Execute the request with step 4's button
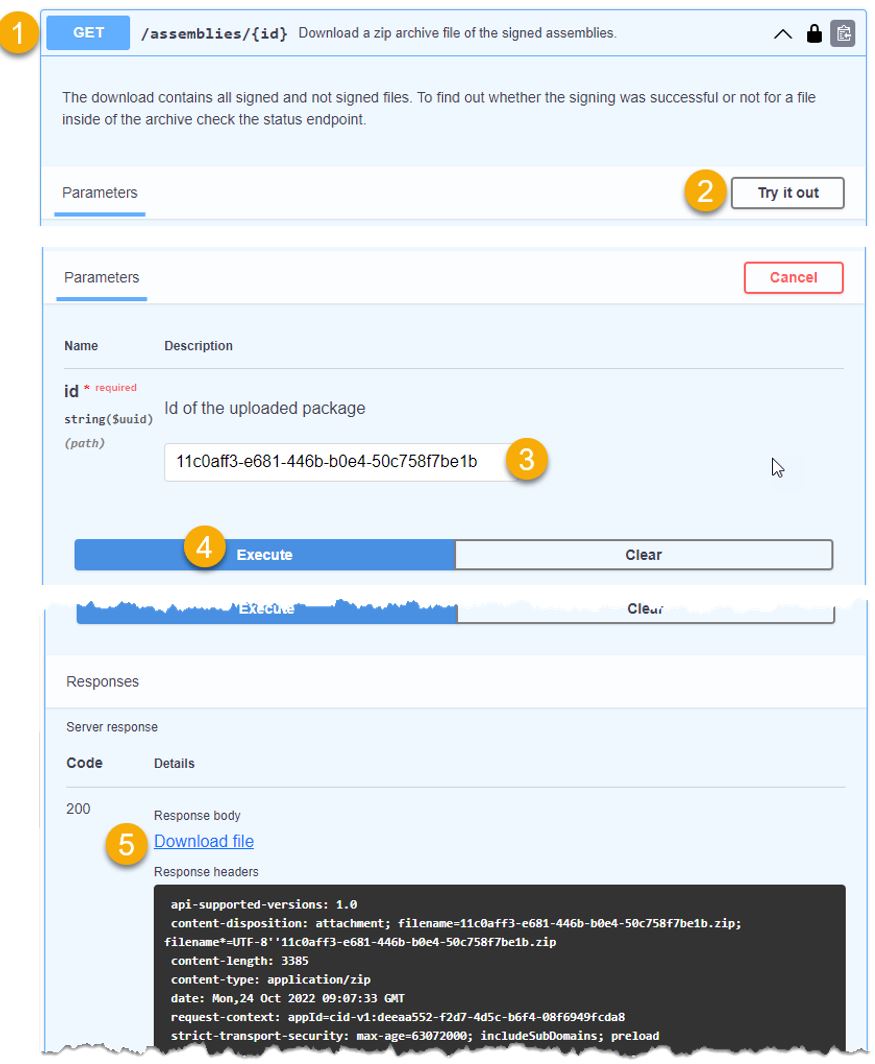Screen dimensions: 875x1064 tap(265, 555)
